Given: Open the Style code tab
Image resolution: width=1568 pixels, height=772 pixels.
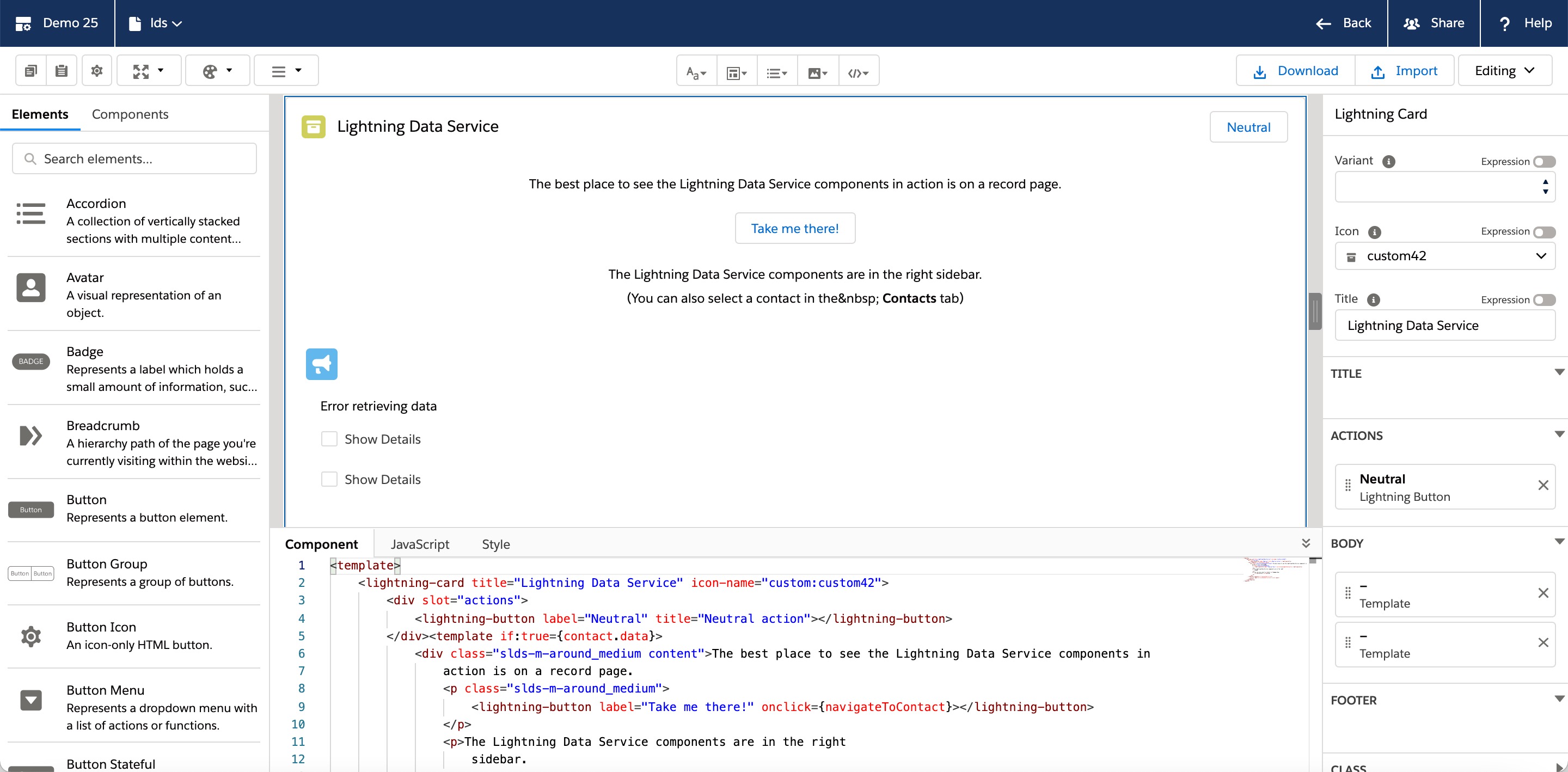Looking at the screenshot, I should point(495,544).
